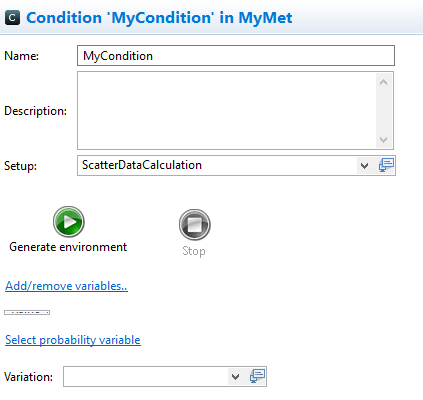Expand the Variation dropdown arrow
The image size is (423, 400).
point(235,377)
